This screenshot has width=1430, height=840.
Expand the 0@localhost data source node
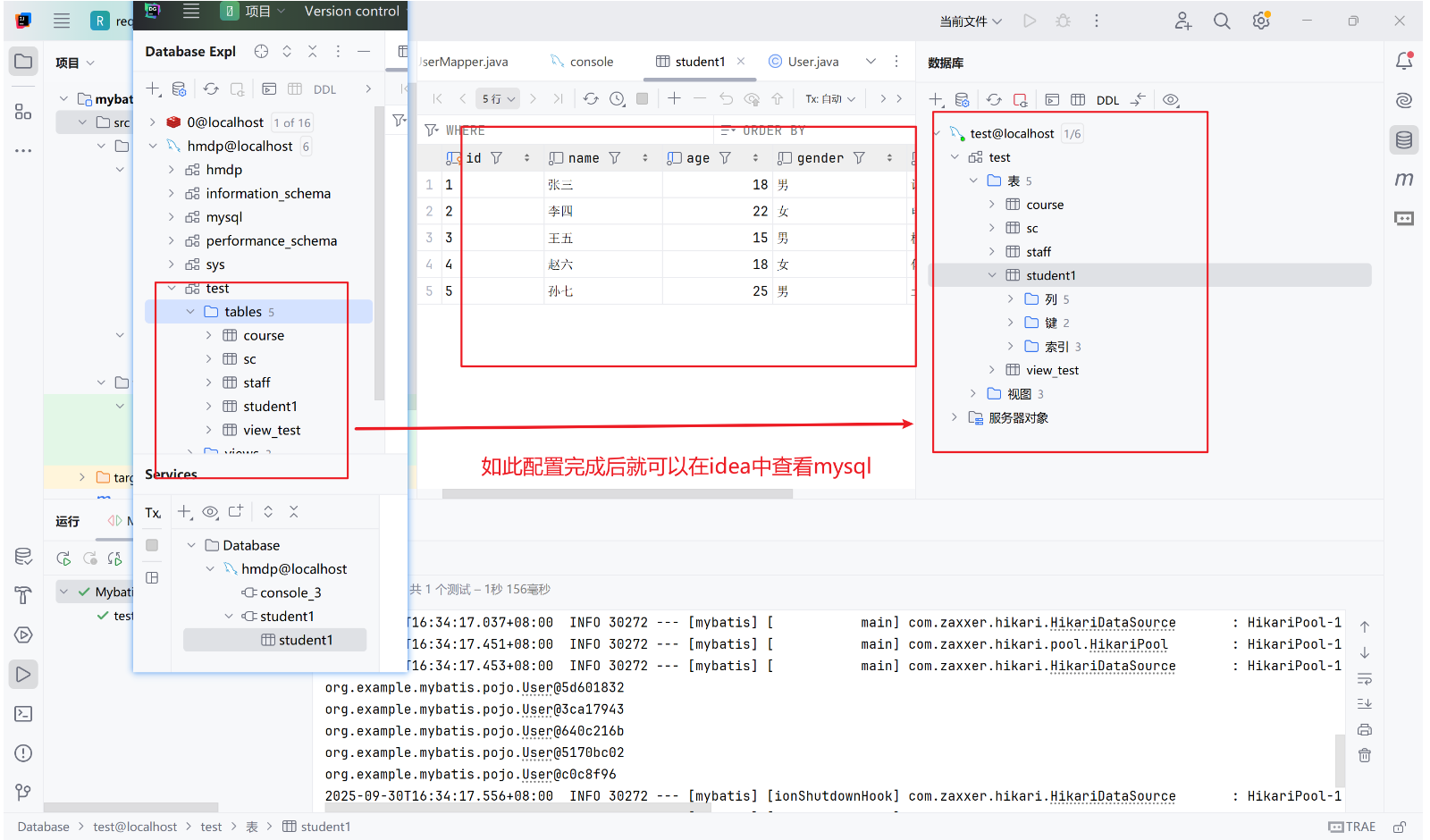153,122
